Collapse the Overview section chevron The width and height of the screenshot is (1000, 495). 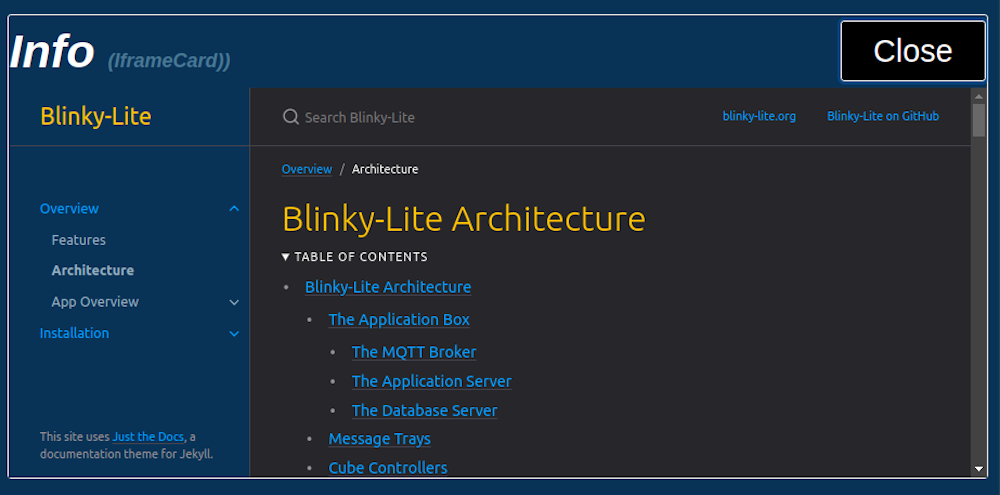234,209
